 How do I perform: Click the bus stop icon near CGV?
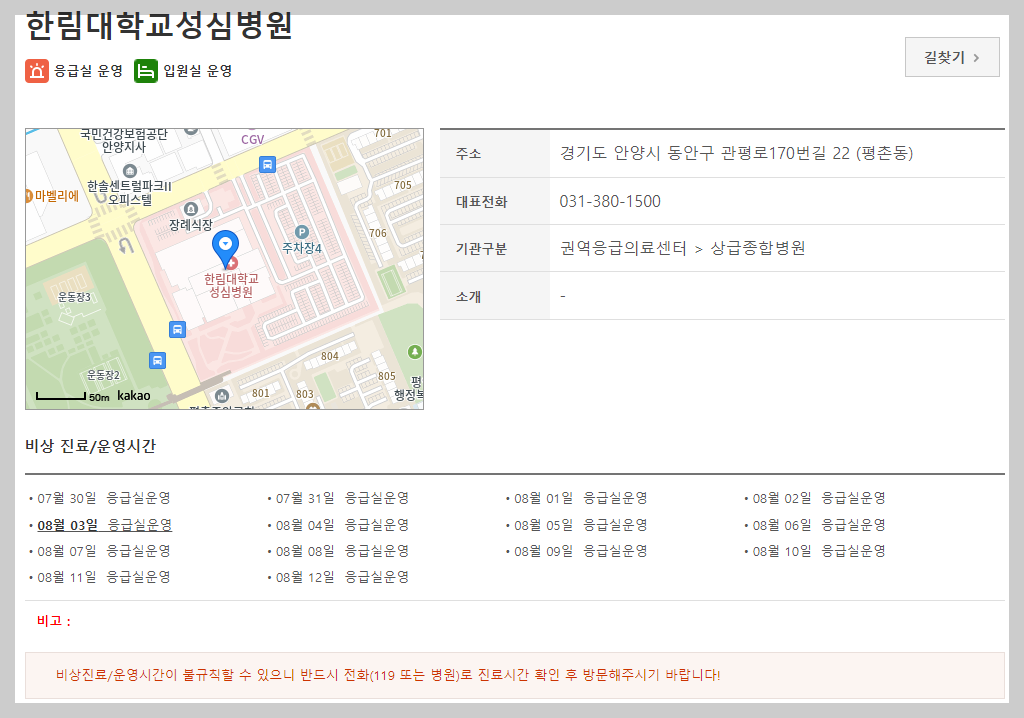click(x=267, y=164)
